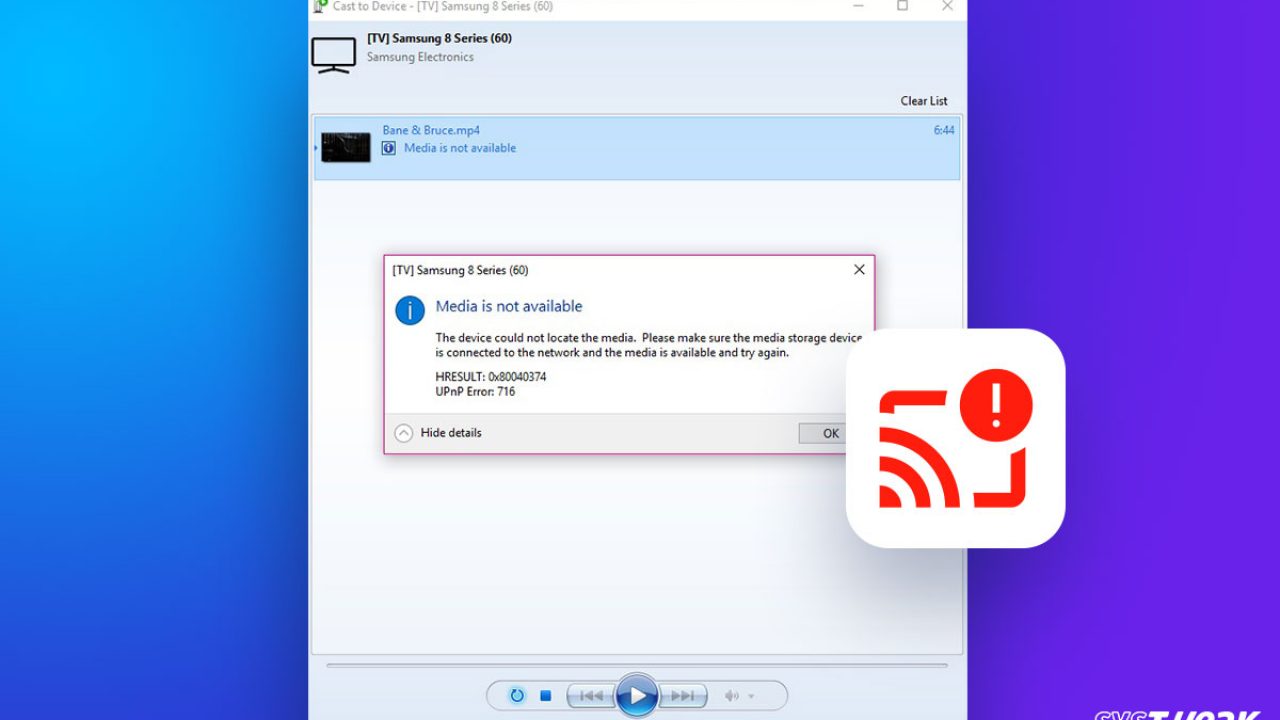The width and height of the screenshot is (1280, 720).
Task: Mute using the speaker volume icon
Action: [x=732, y=695]
